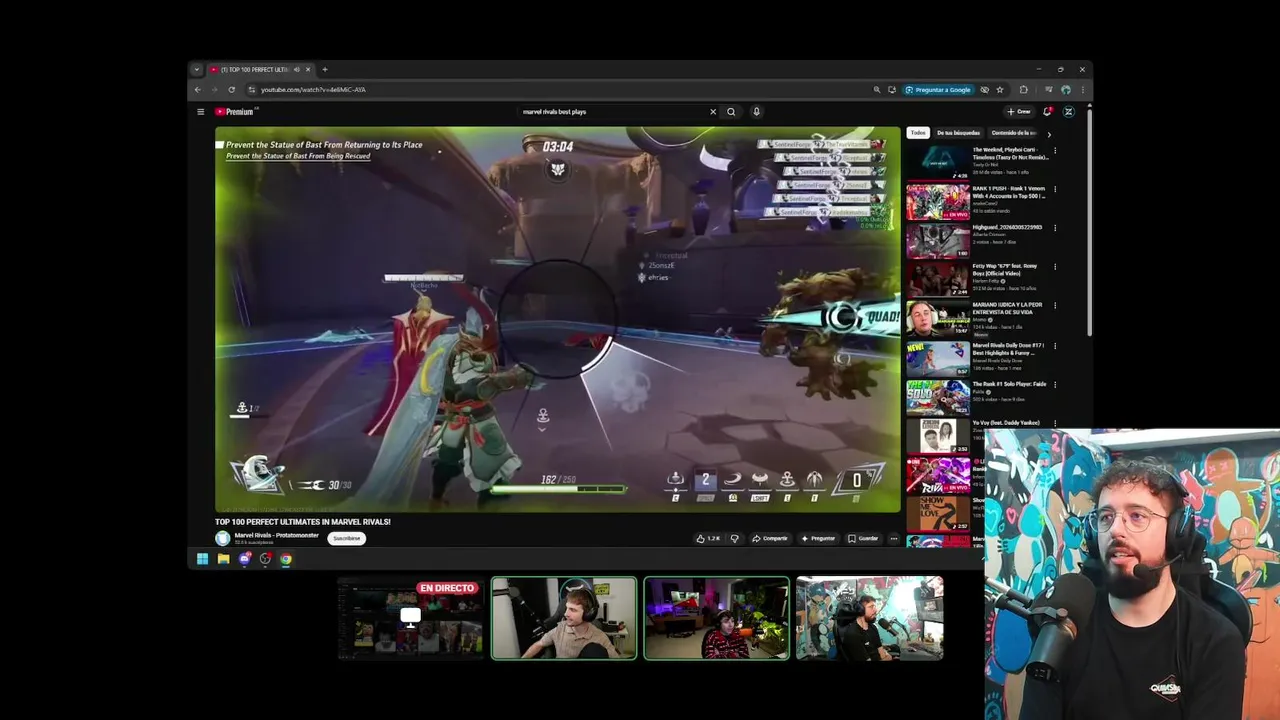
Task: Open the purple chat app in taskbar
Action: [x=244, y=559]
